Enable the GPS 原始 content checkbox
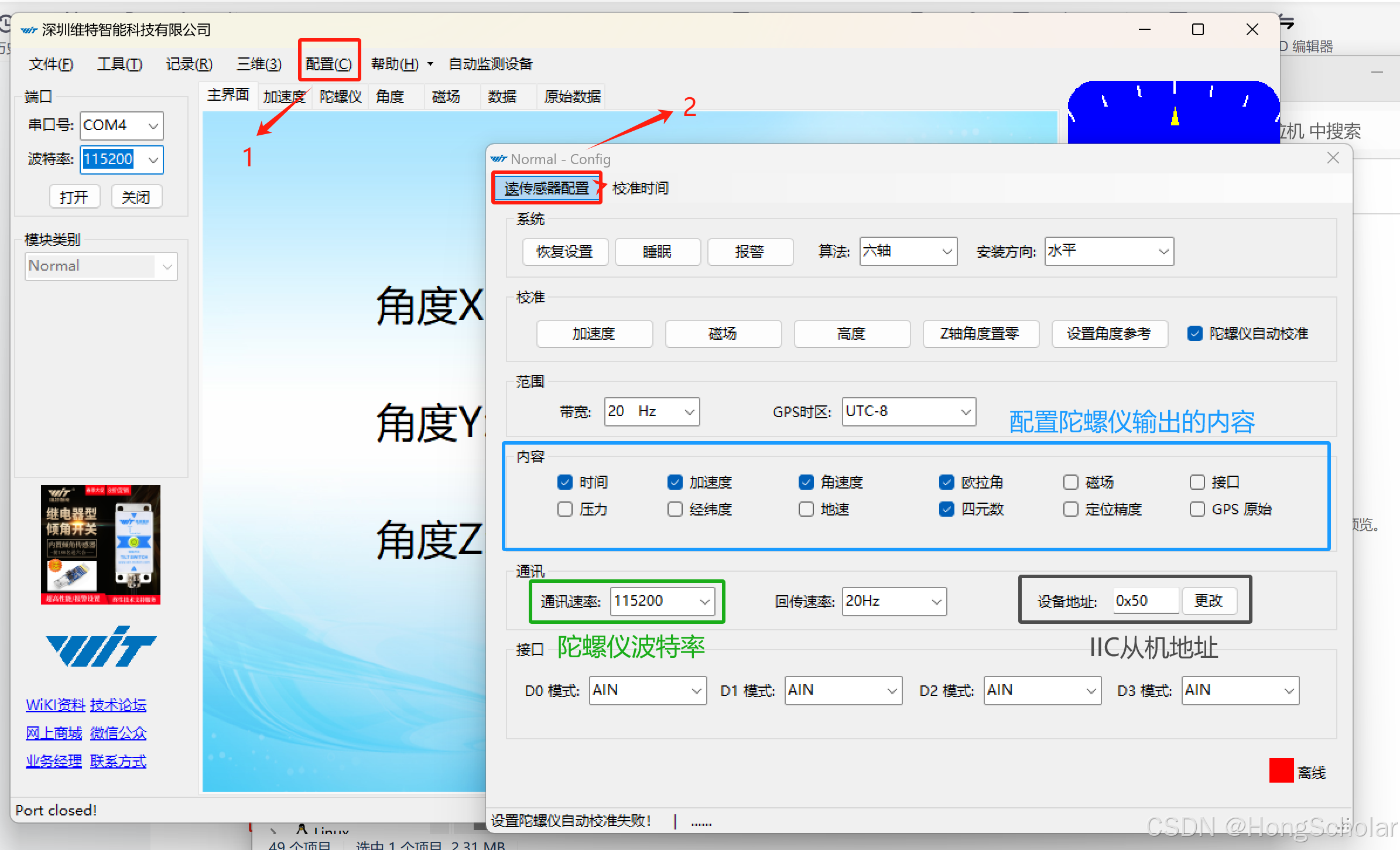 click(x=1197, y=509)
